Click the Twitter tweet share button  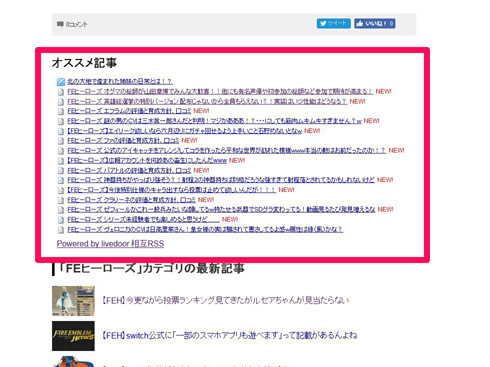click(x=333, y=23)
